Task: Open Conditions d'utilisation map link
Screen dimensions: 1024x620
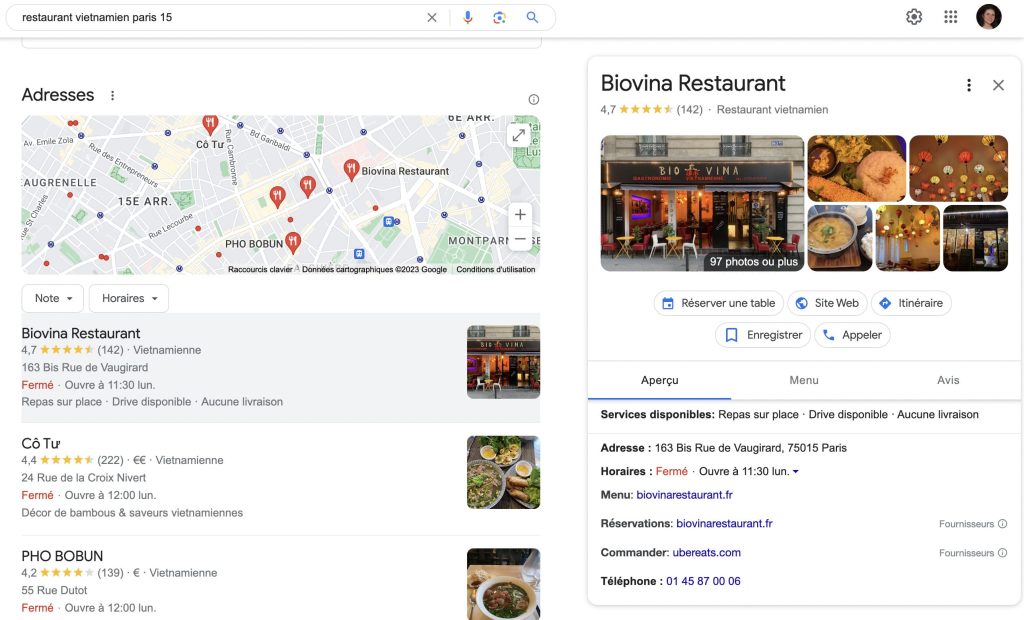Action: pos(496,269)
